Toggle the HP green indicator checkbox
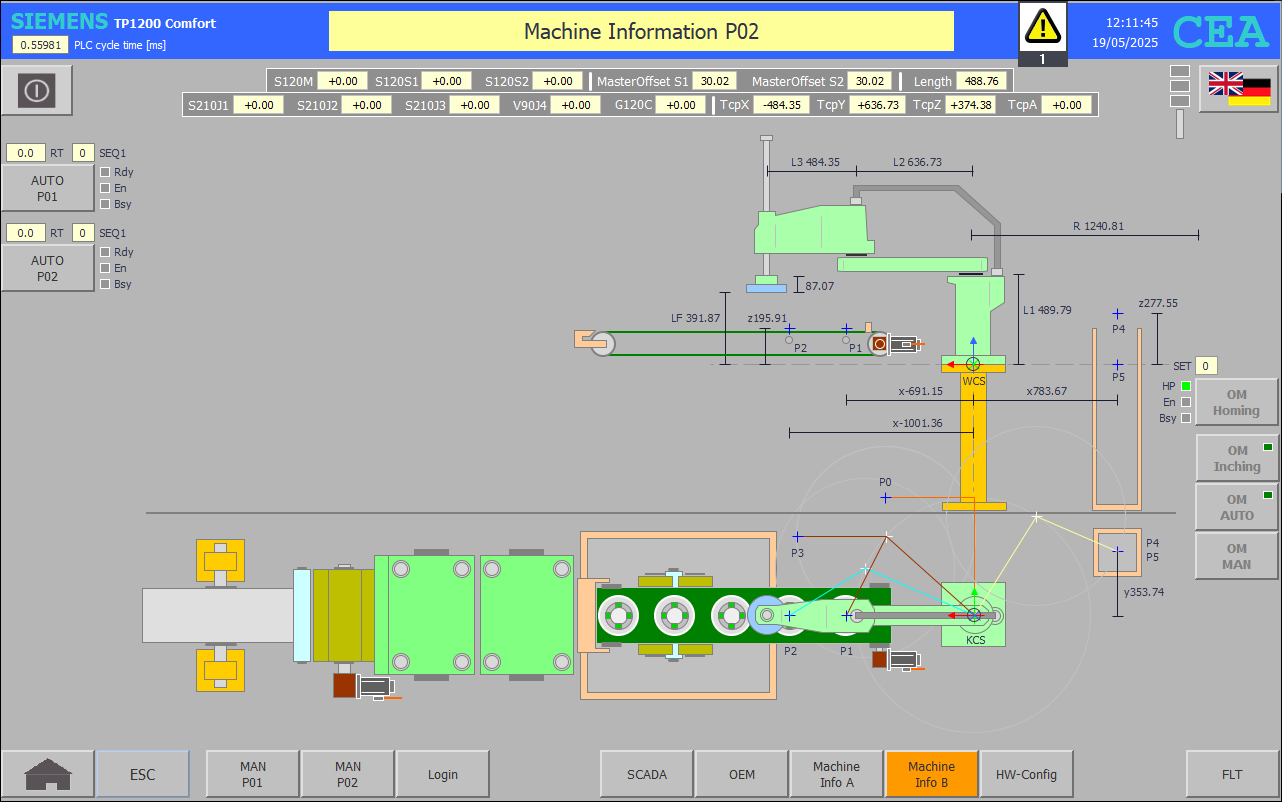 pos(1186,386)
